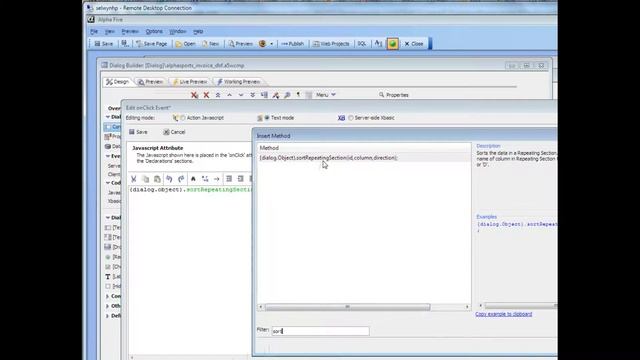640x360 pixels.
Task: Click the Method list horizontal scrollbar thumb
Action: pyautogui.click(x=347, y=307)
